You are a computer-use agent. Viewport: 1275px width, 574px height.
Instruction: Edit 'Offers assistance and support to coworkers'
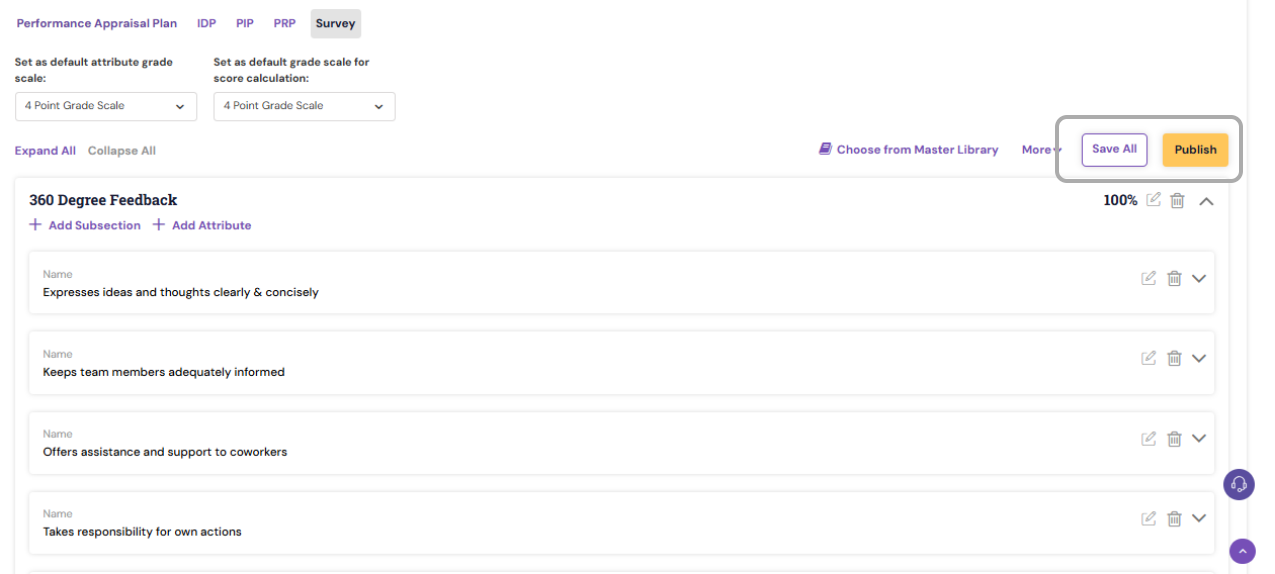pos(1149,438)
